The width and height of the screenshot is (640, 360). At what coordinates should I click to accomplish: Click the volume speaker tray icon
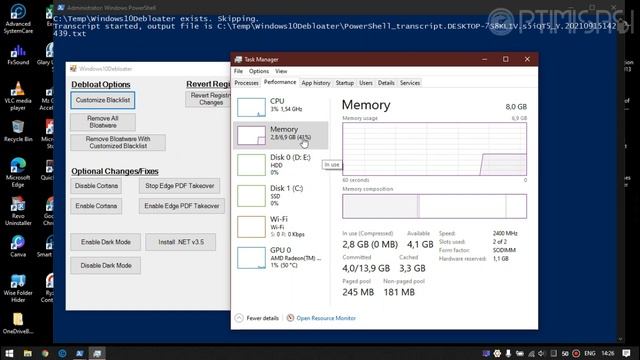click(541, 353)
